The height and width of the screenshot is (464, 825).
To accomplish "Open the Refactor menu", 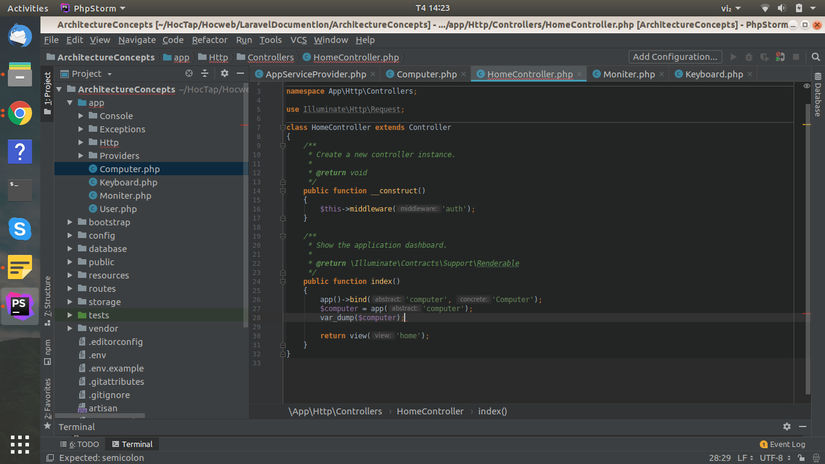I will pyautogui.click(x=209, y=40).
